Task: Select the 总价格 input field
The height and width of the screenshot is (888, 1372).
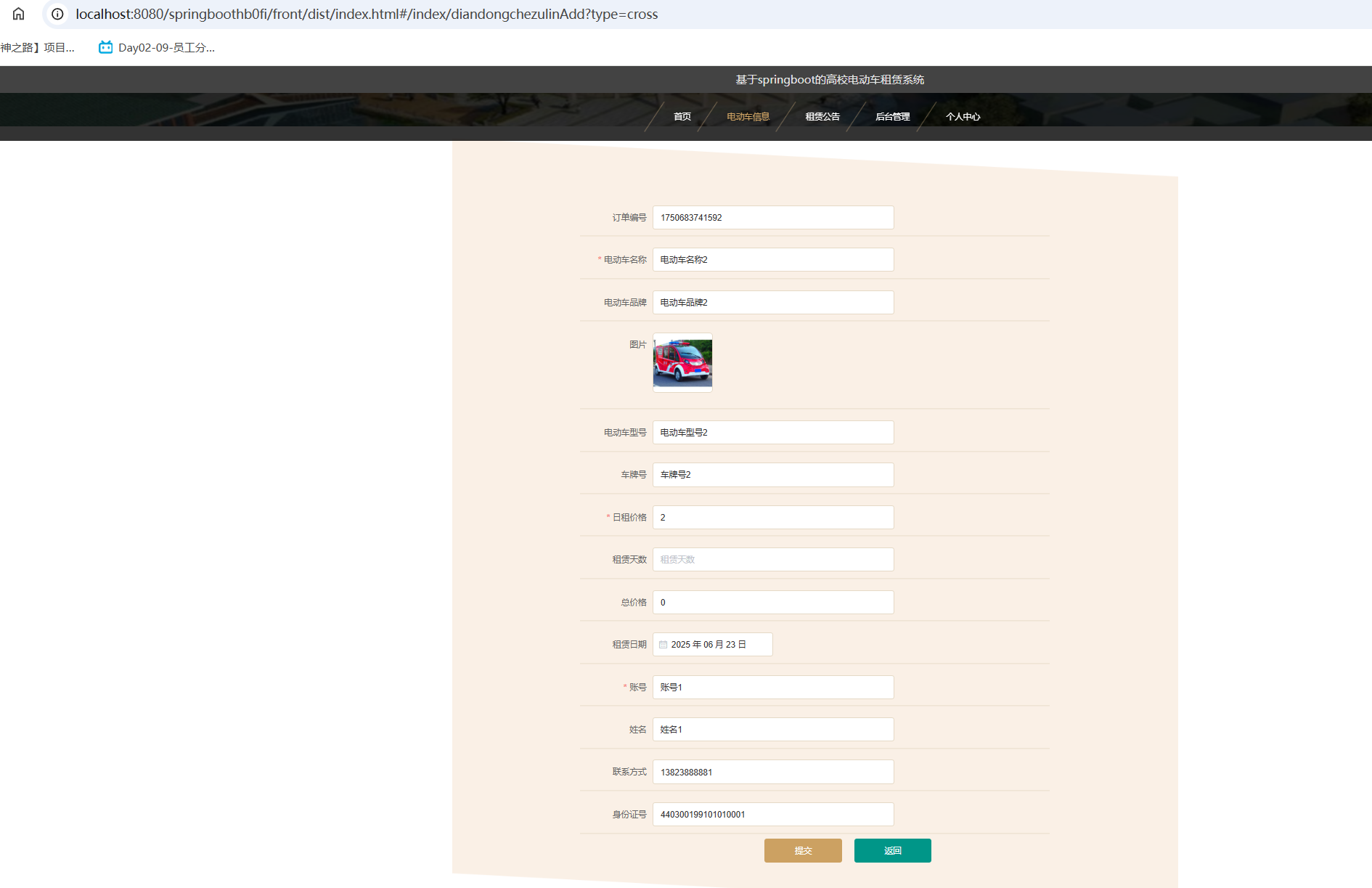Action: coord(773,603)
